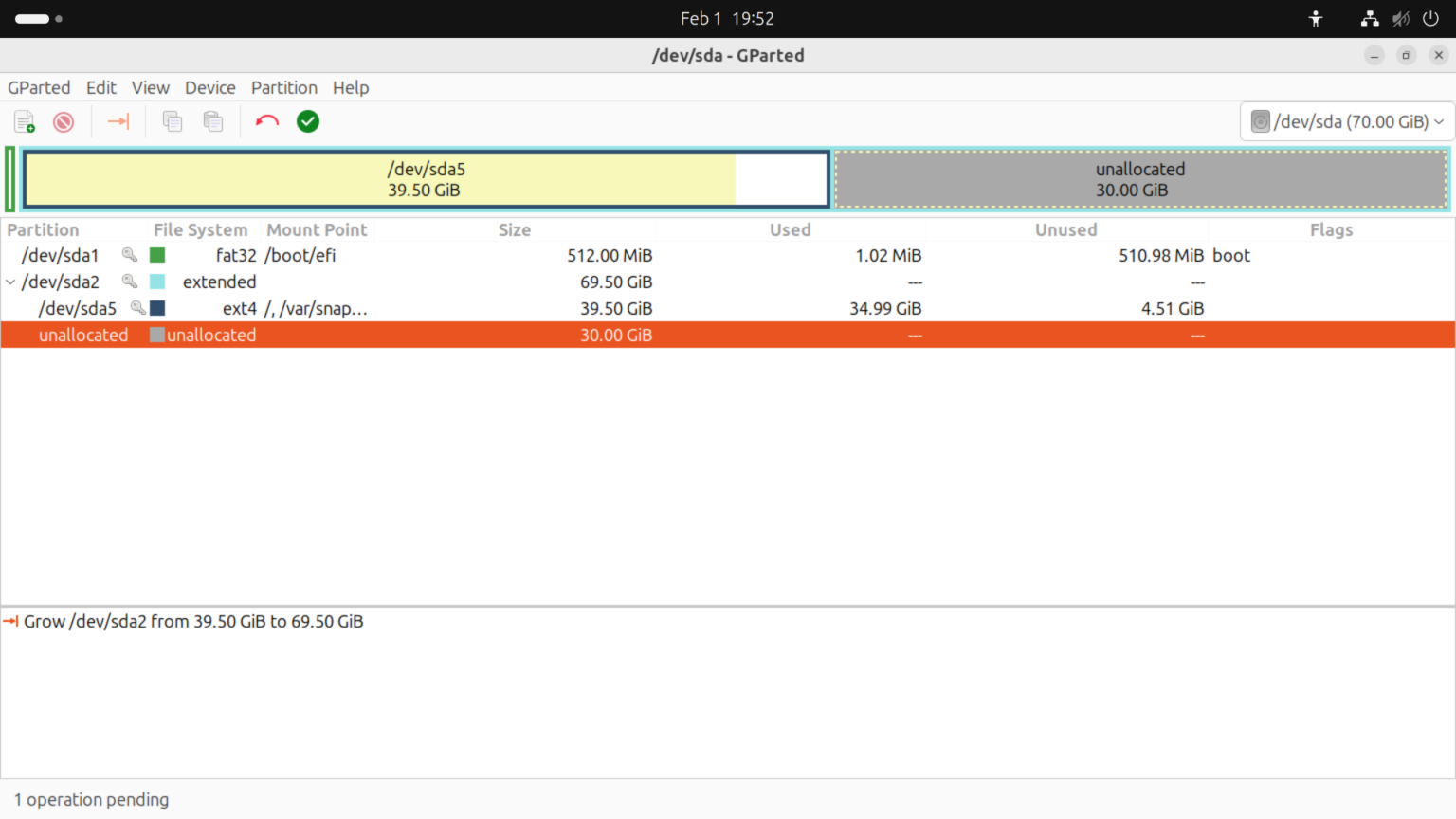Image resolution: width=1456 pixels, height=819 pixels.
Task: Apply all operations with green checkmark
Action: pos(308,121)
